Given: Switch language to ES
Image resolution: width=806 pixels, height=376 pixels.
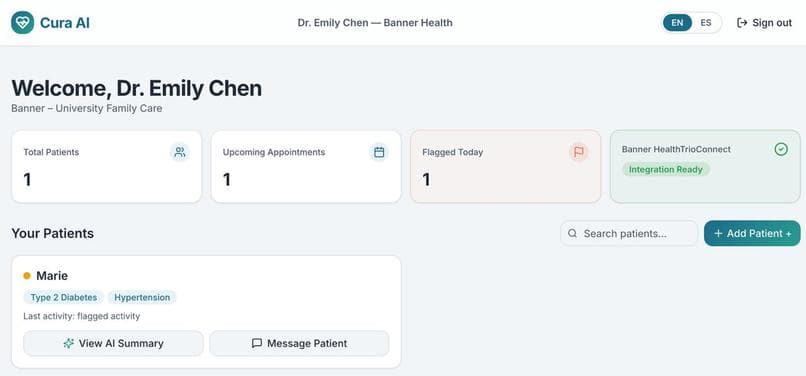Looking at the screenshot, I should tap(706, 23).
